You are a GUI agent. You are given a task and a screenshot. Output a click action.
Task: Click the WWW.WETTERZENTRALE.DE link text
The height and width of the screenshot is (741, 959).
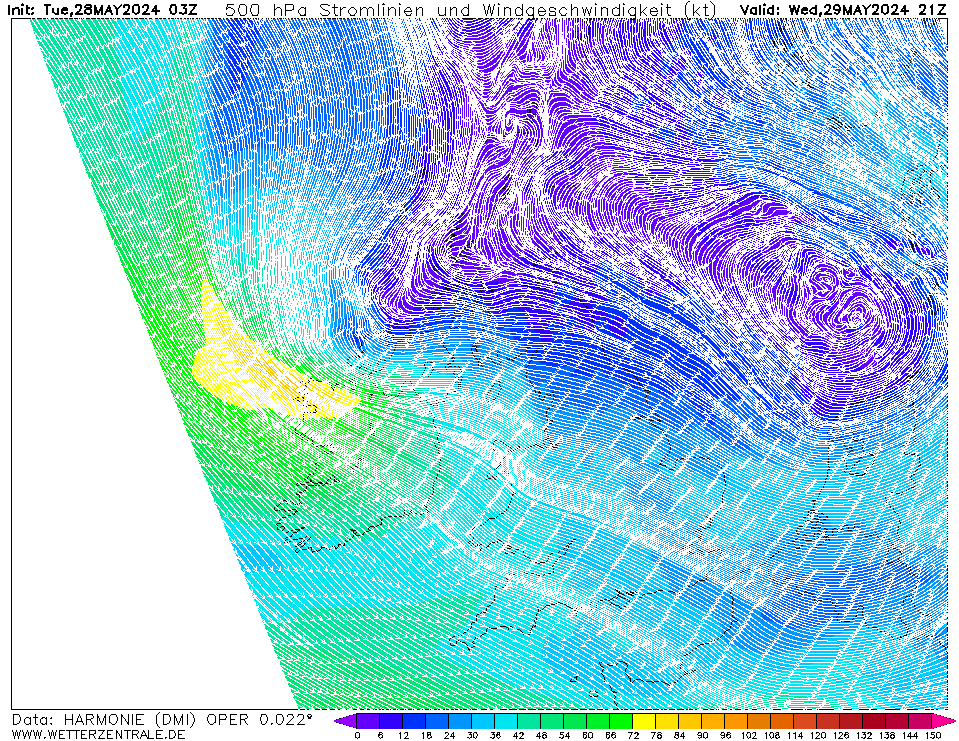tap(98, 734)
